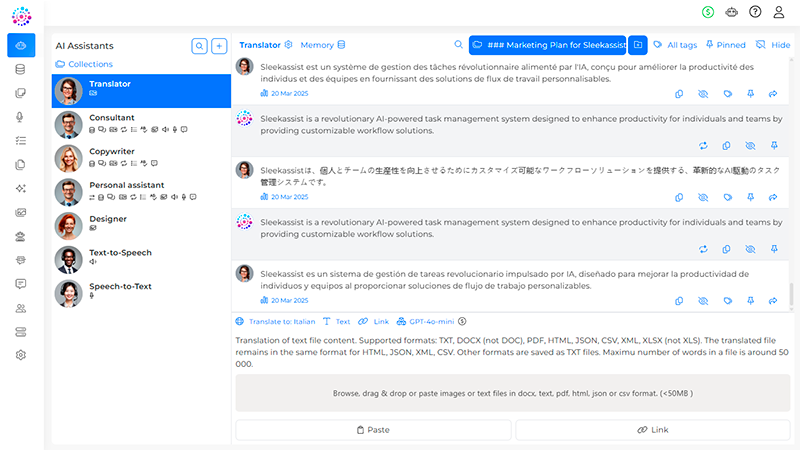Open Translator settings gear icon
The image size is (800, 450).
(288, 44)
